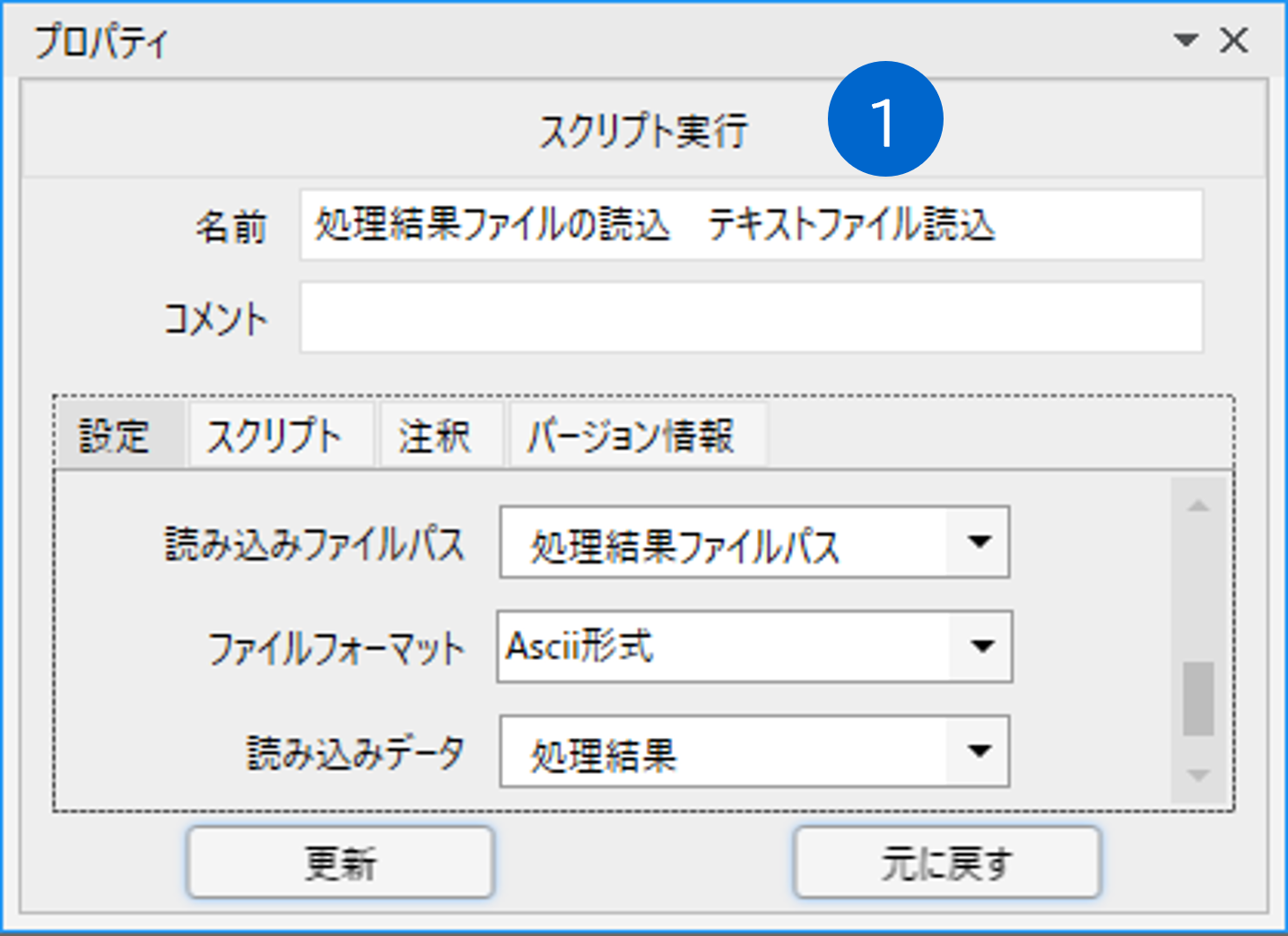Click the Ascii形式 combo box text
Image resolution: width=1288 pixels, height=936 pixels.
point(579,646)
